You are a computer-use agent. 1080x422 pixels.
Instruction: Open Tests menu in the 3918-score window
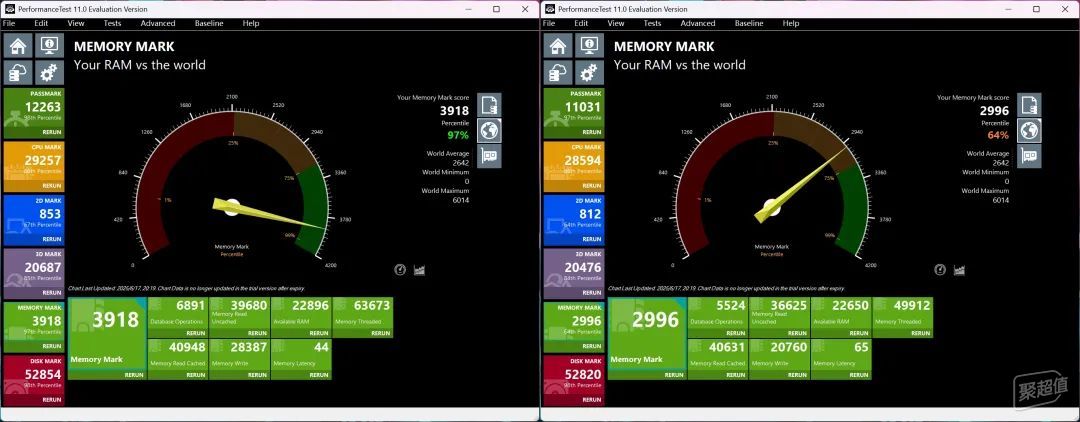pyautogui.click(x=112, y=23)
